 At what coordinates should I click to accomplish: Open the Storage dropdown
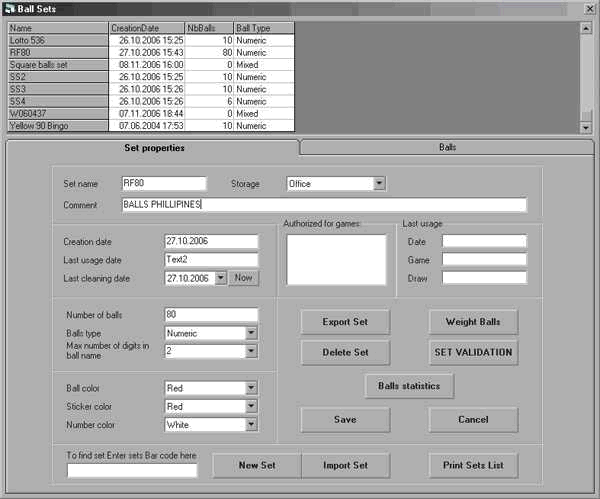379,184
